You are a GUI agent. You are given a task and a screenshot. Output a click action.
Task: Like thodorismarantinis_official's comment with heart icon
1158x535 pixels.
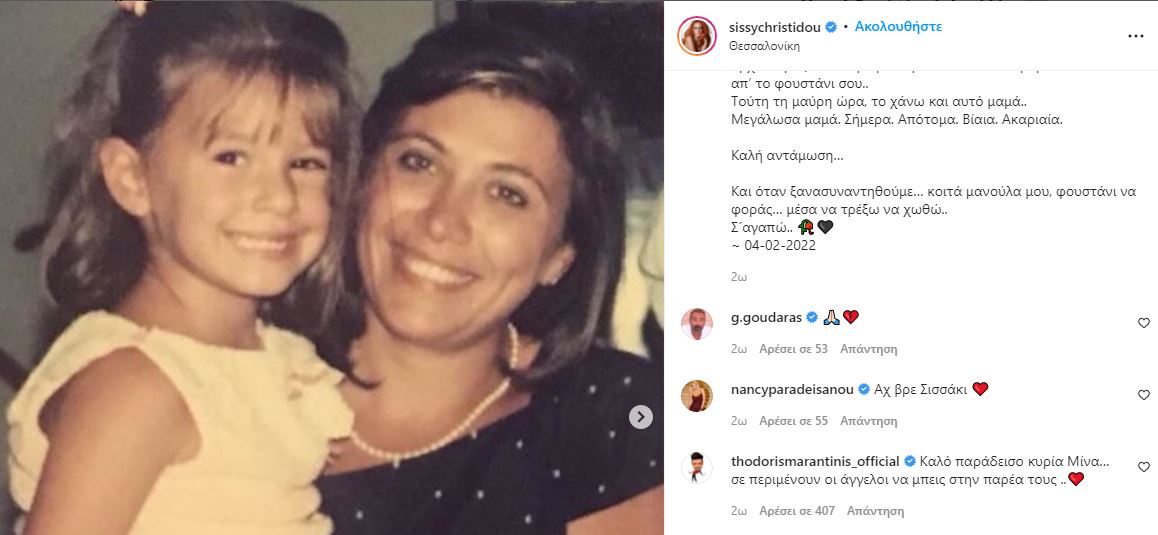click(x=1144, y=467)
